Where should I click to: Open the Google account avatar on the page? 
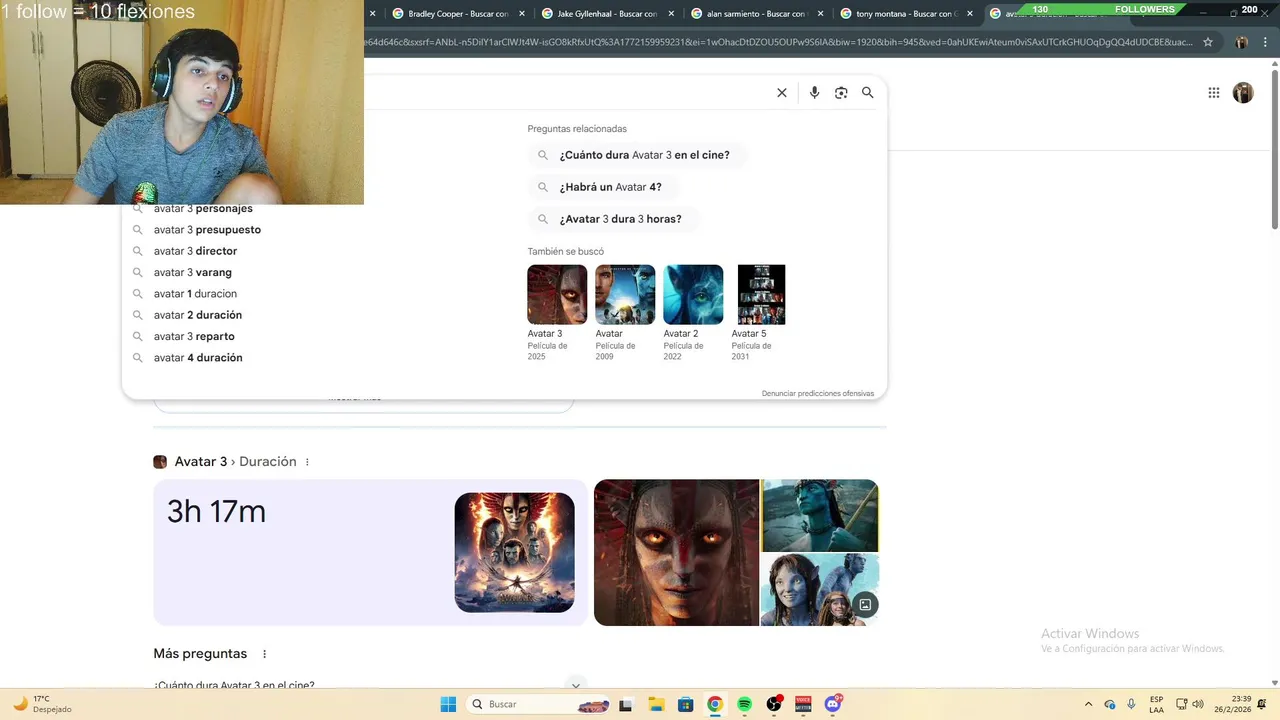pos(1243,93)
